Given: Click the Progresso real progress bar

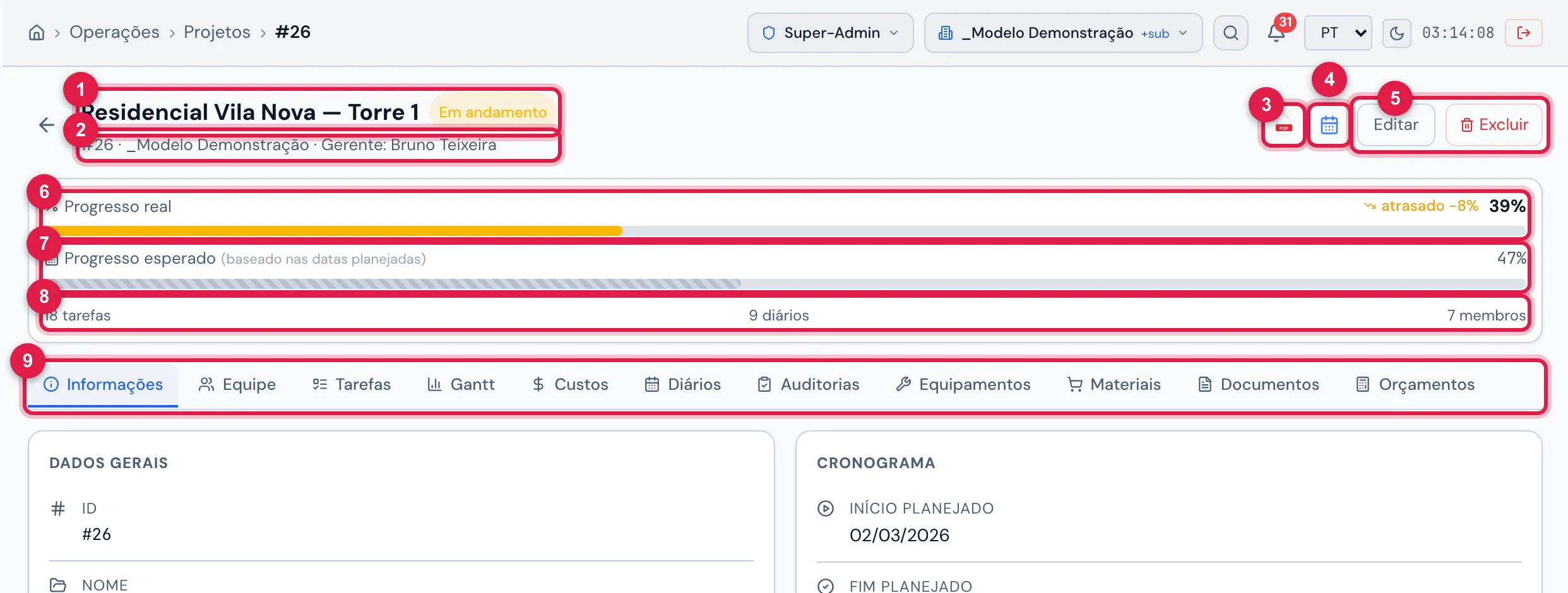Looking at the screenshot, I should [785, 231].
